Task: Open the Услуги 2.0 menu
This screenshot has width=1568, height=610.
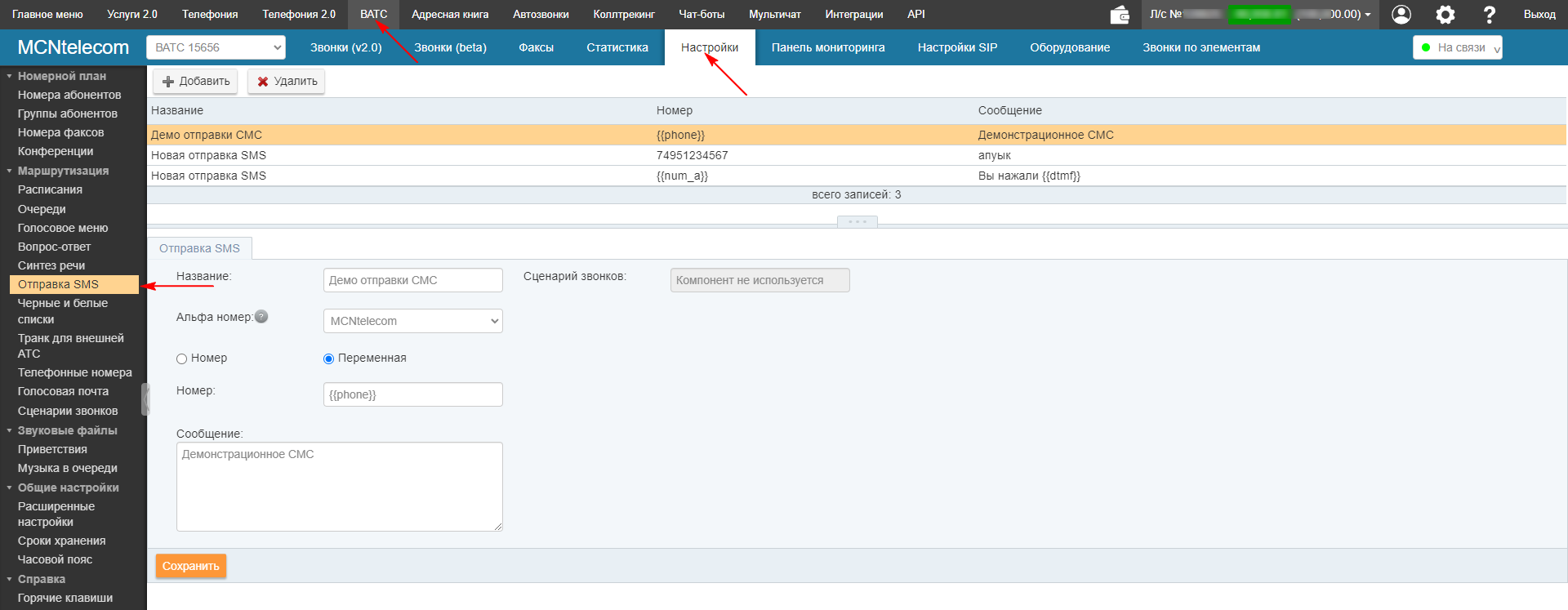Action: click(x=132, y=15)
